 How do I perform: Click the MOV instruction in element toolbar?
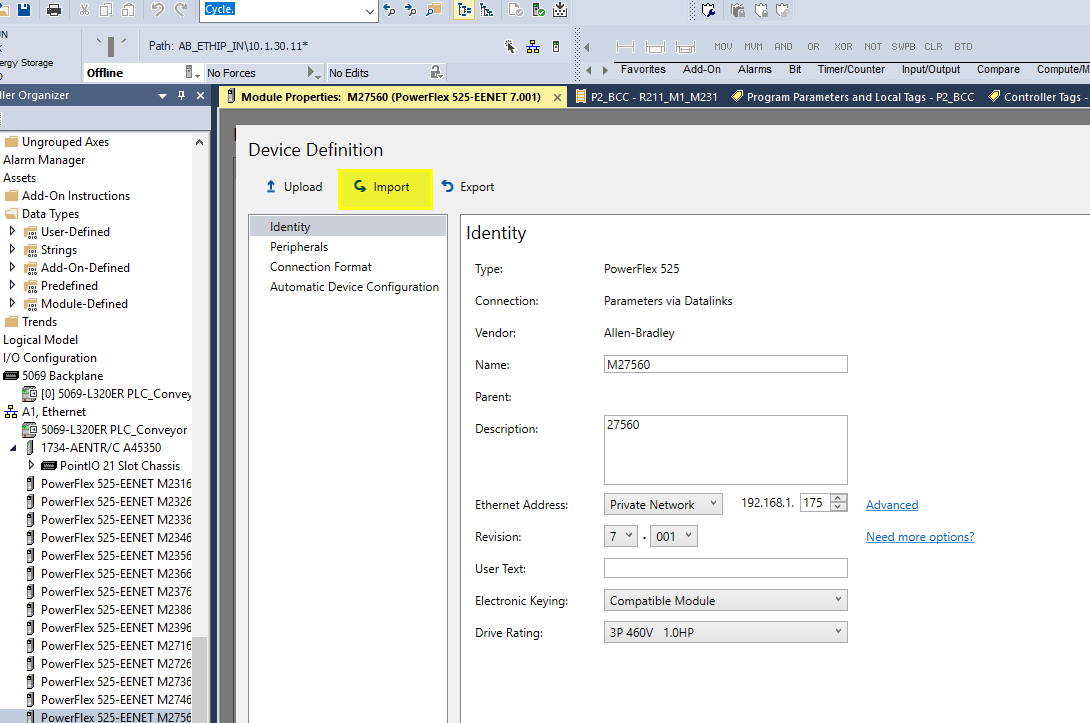[x=723, y=47]
